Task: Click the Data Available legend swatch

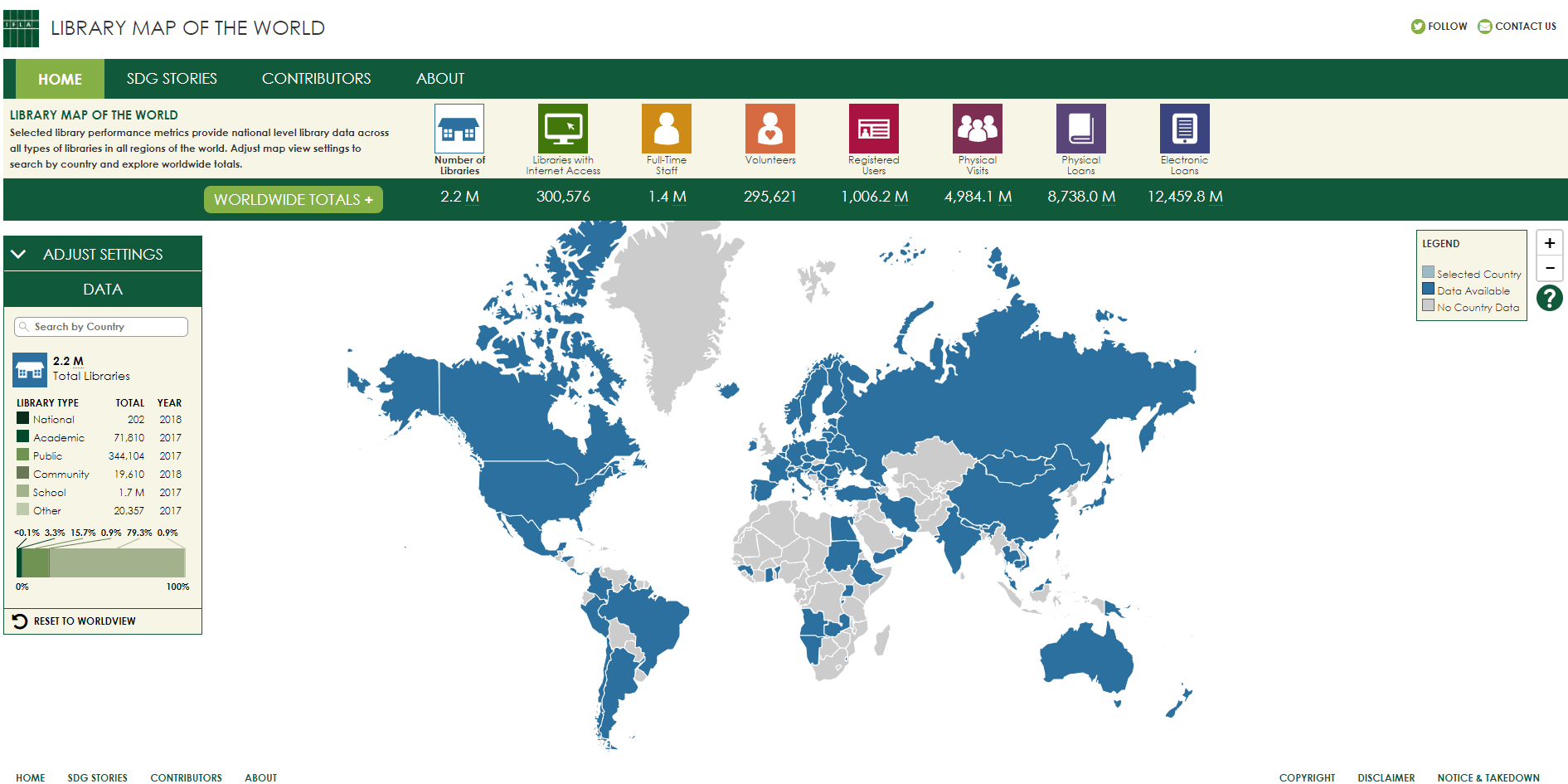Action: [1428, 289]
